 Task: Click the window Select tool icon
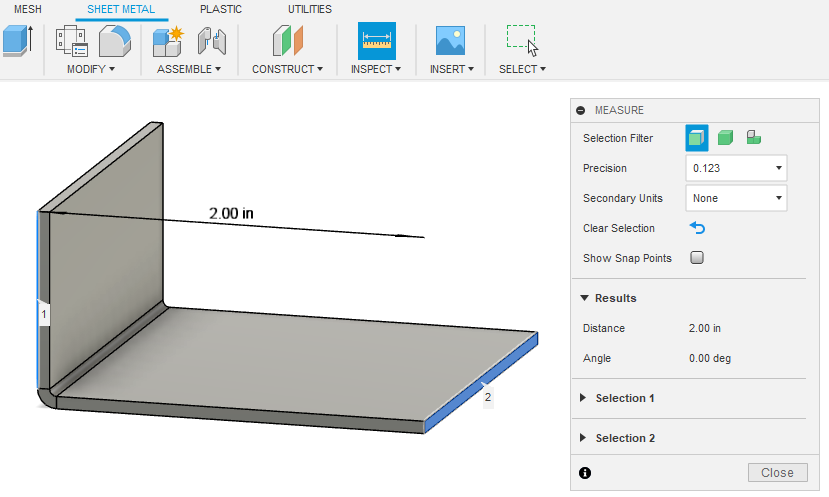(x=521, y=41)
